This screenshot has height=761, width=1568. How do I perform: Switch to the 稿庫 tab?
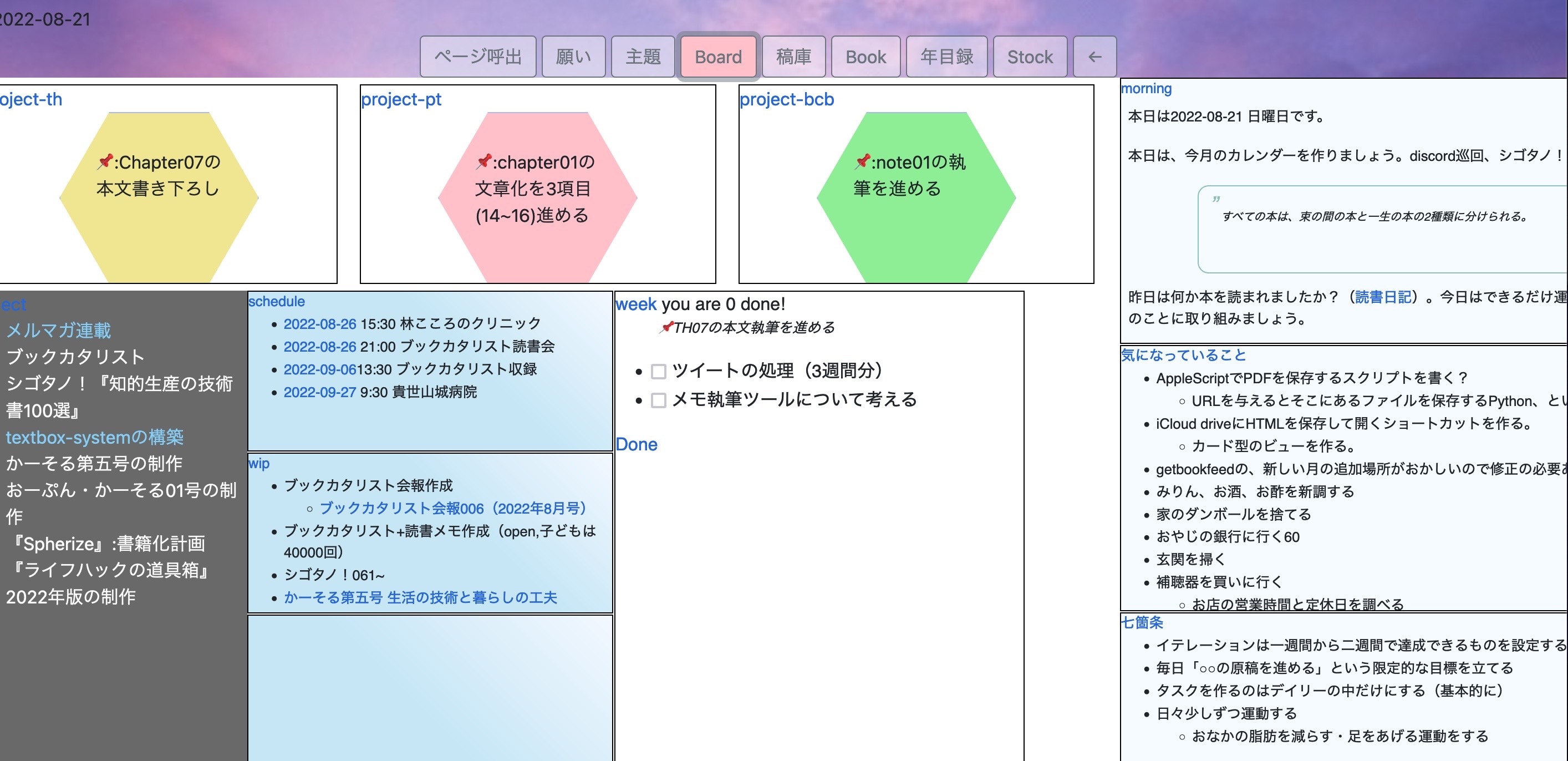coord(794,57)
